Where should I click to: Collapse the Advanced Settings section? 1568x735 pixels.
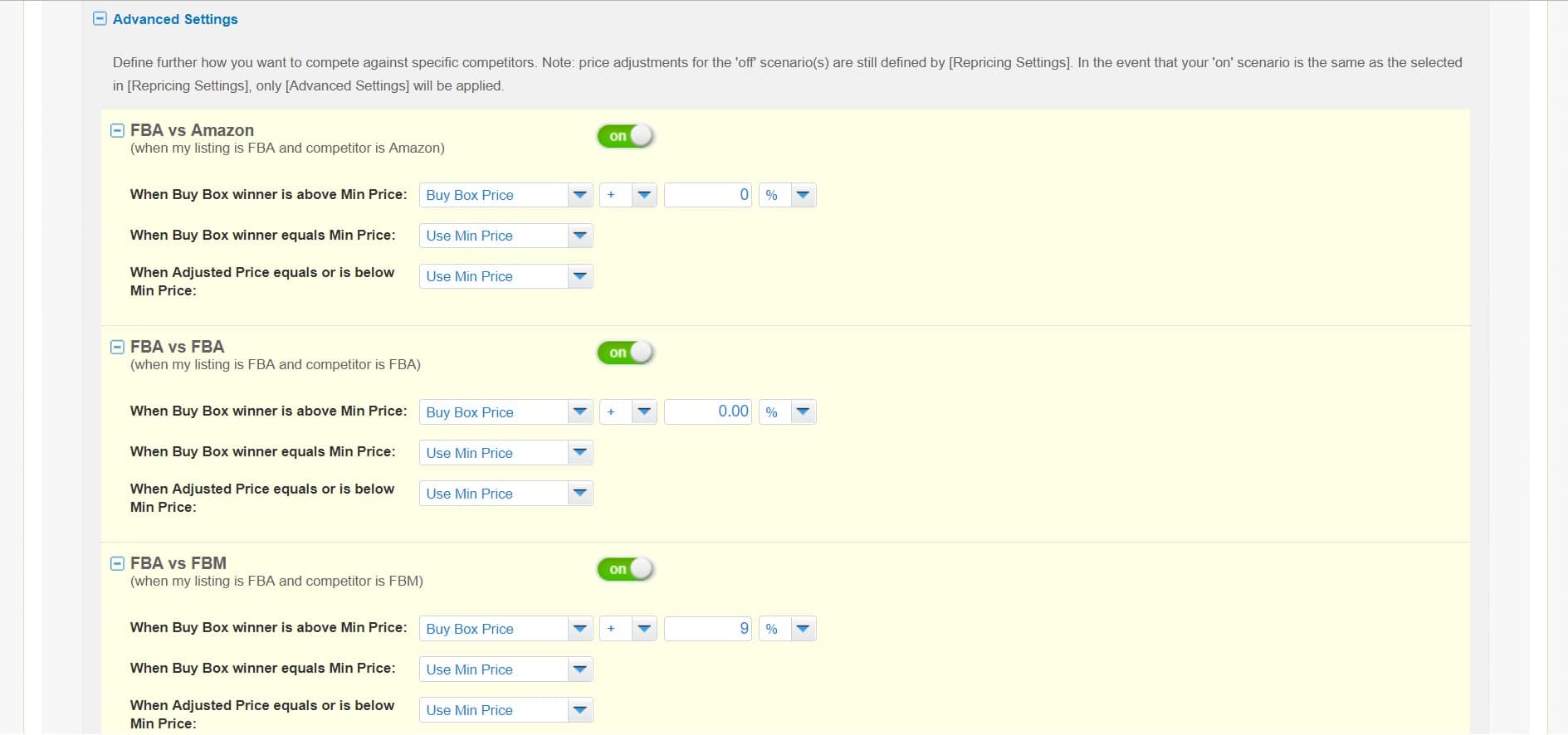pos(100,18)
